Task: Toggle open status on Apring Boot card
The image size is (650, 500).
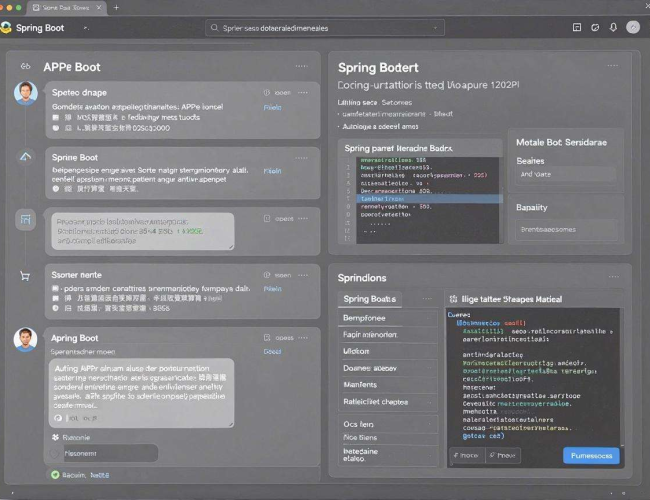Action: [x=279, y=338]
